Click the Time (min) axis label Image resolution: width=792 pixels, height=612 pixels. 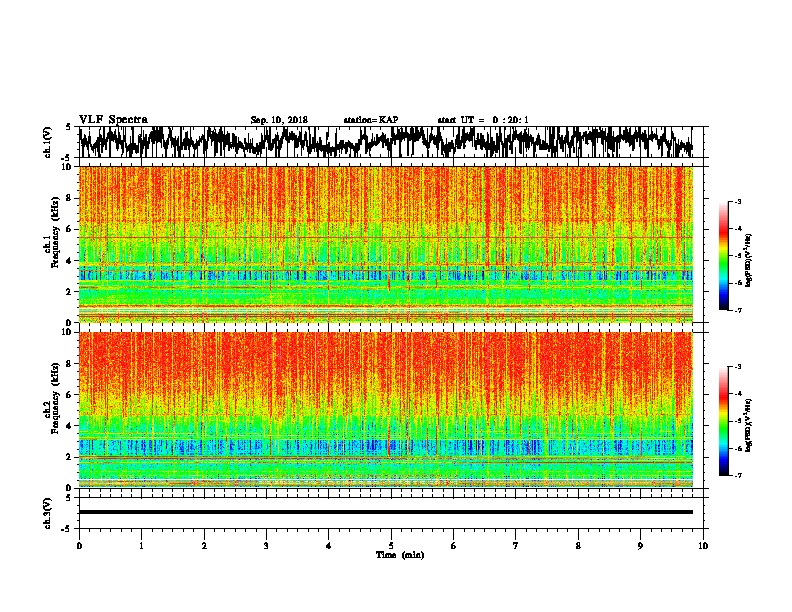(400, 555)
